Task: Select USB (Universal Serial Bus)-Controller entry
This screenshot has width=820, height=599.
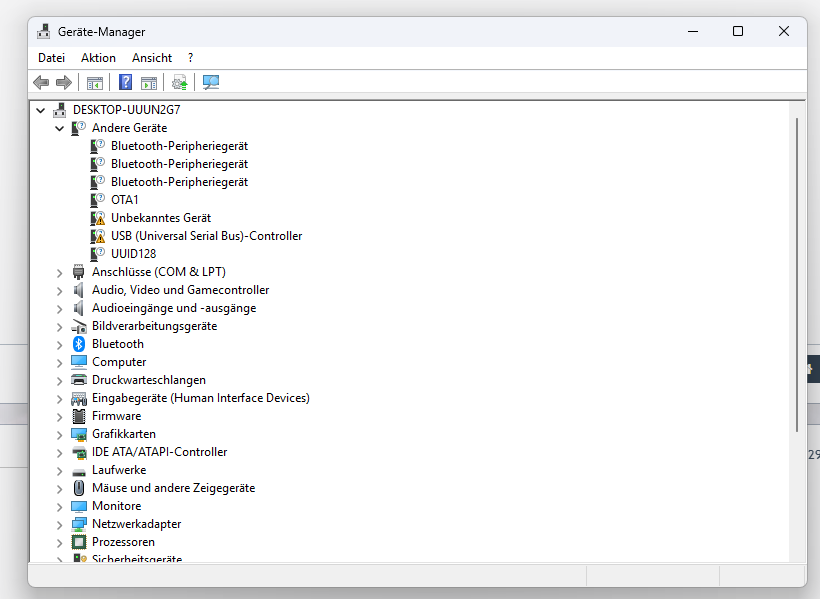Action: tap(207, 236)
